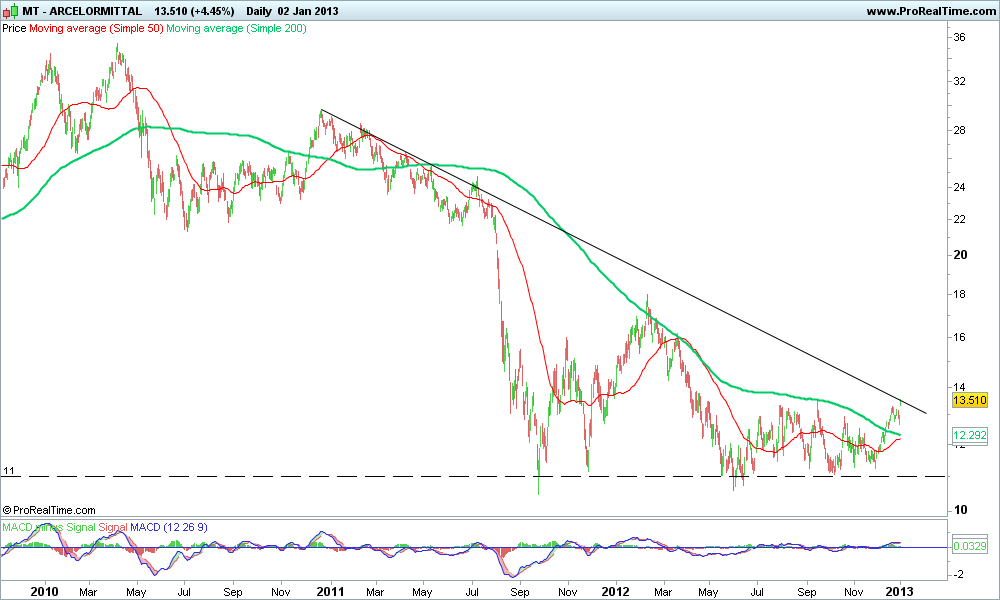Click the black descending trendline
This screenshot has height=600, width=1000.
coord(624,261)
